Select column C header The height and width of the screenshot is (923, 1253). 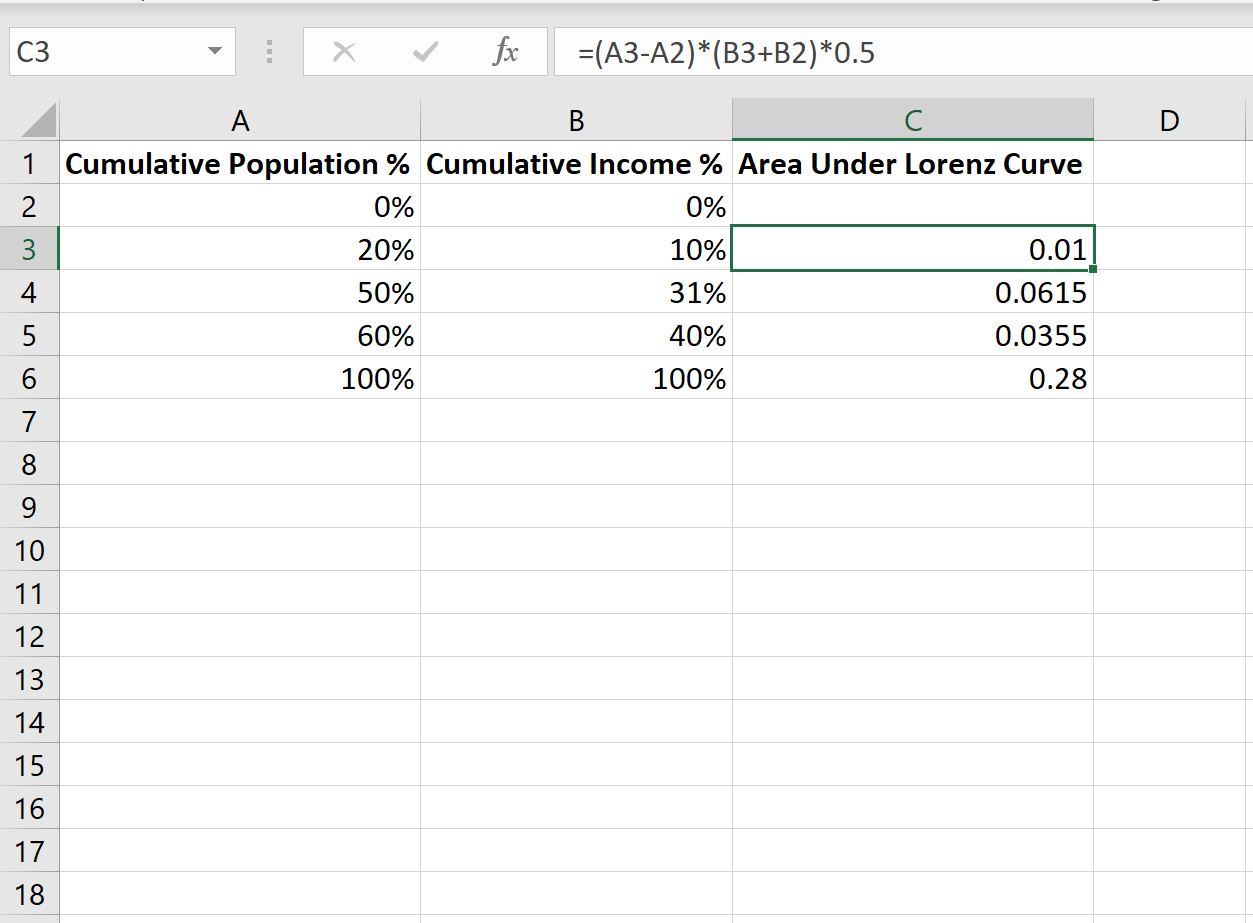[x=912, y=121]
